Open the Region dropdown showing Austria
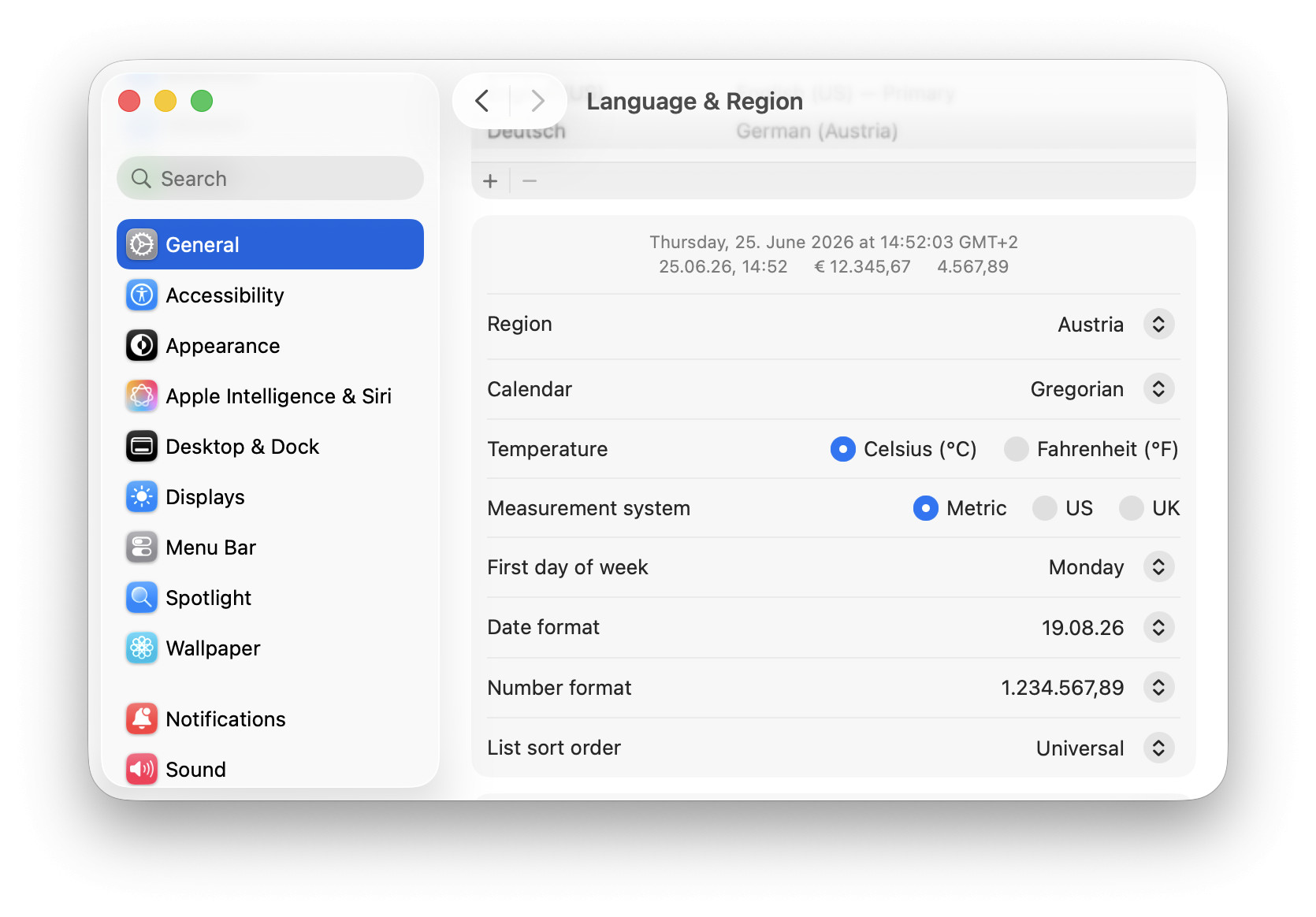 click(1158, 325)
